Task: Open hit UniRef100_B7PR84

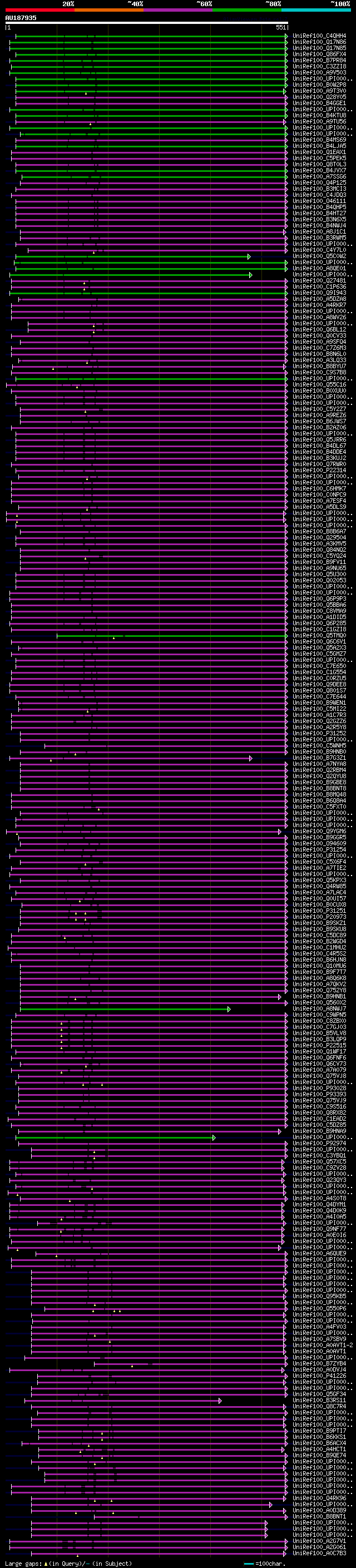Action: click(x=319, y=60)
